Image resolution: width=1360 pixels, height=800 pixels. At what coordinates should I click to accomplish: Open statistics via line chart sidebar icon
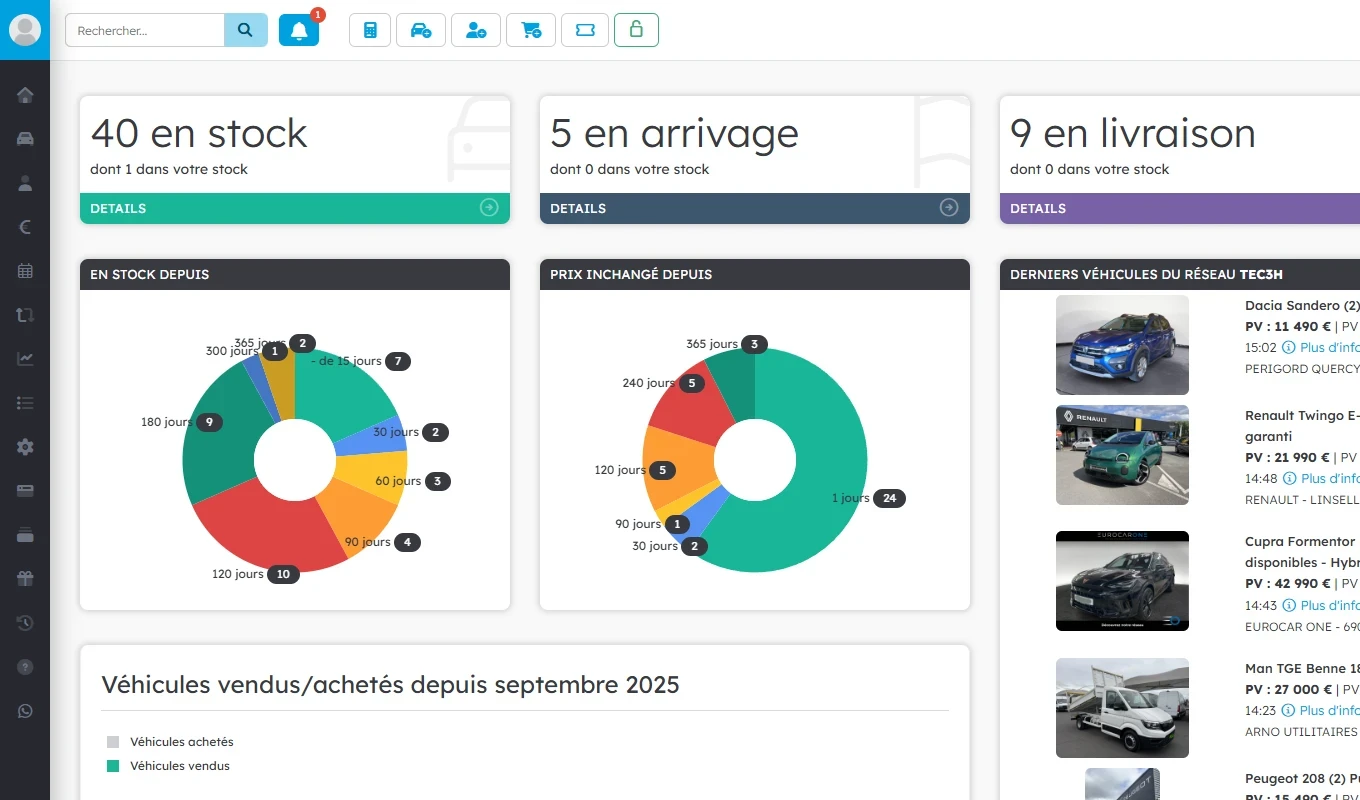25,359
